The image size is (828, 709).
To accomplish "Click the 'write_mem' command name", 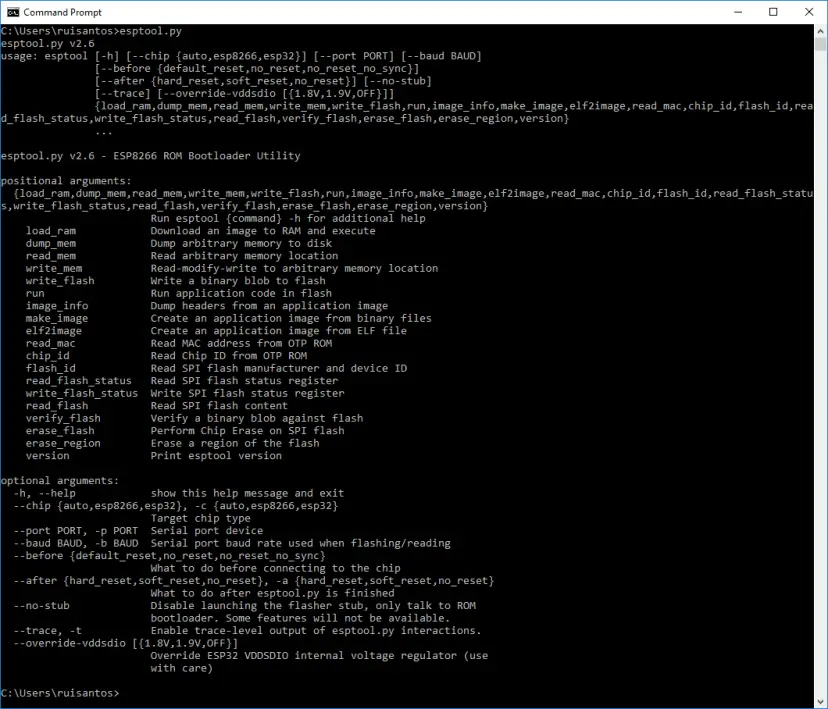I will [54, 268].
